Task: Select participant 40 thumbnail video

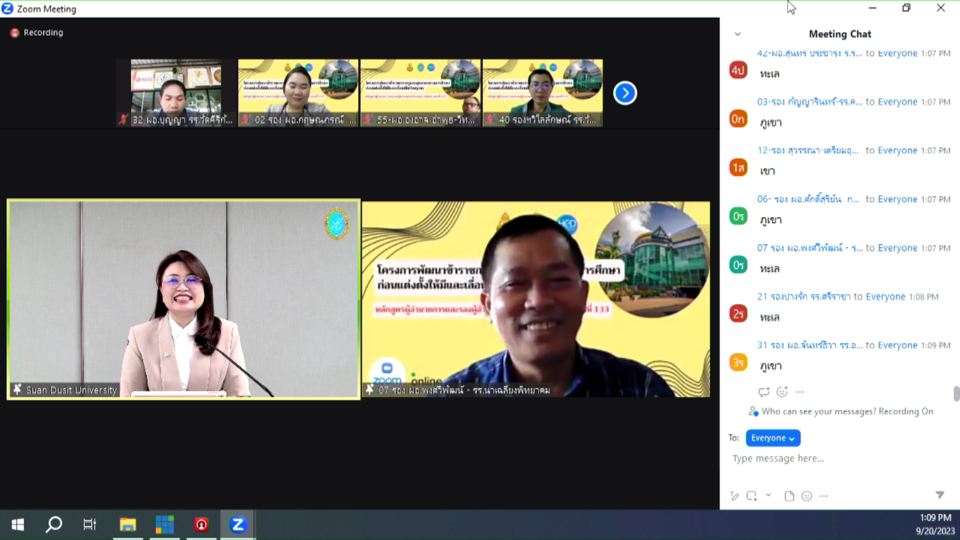Action: pyautogui.click(x=542, y=93)
